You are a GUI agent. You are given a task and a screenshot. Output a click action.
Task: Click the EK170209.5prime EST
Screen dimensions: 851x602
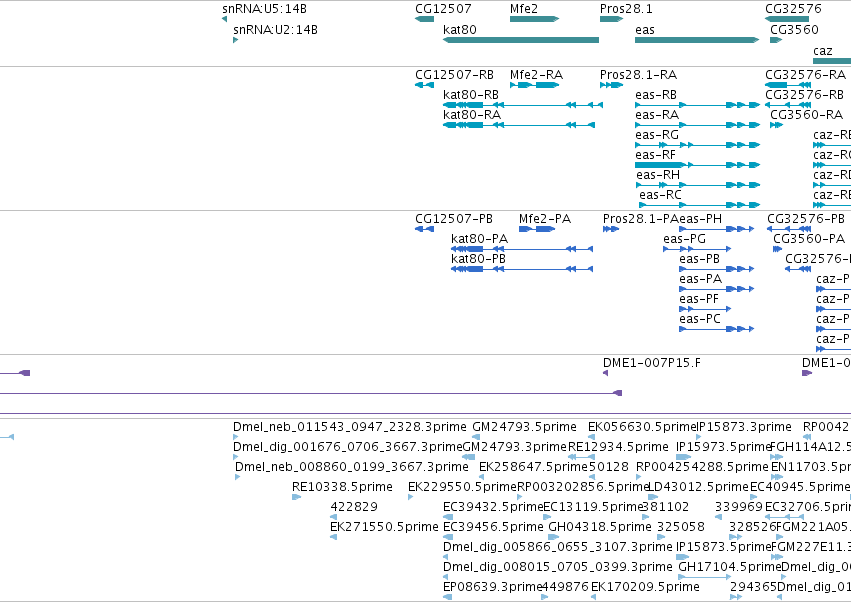pyautogui.click(x=594, y=597)
